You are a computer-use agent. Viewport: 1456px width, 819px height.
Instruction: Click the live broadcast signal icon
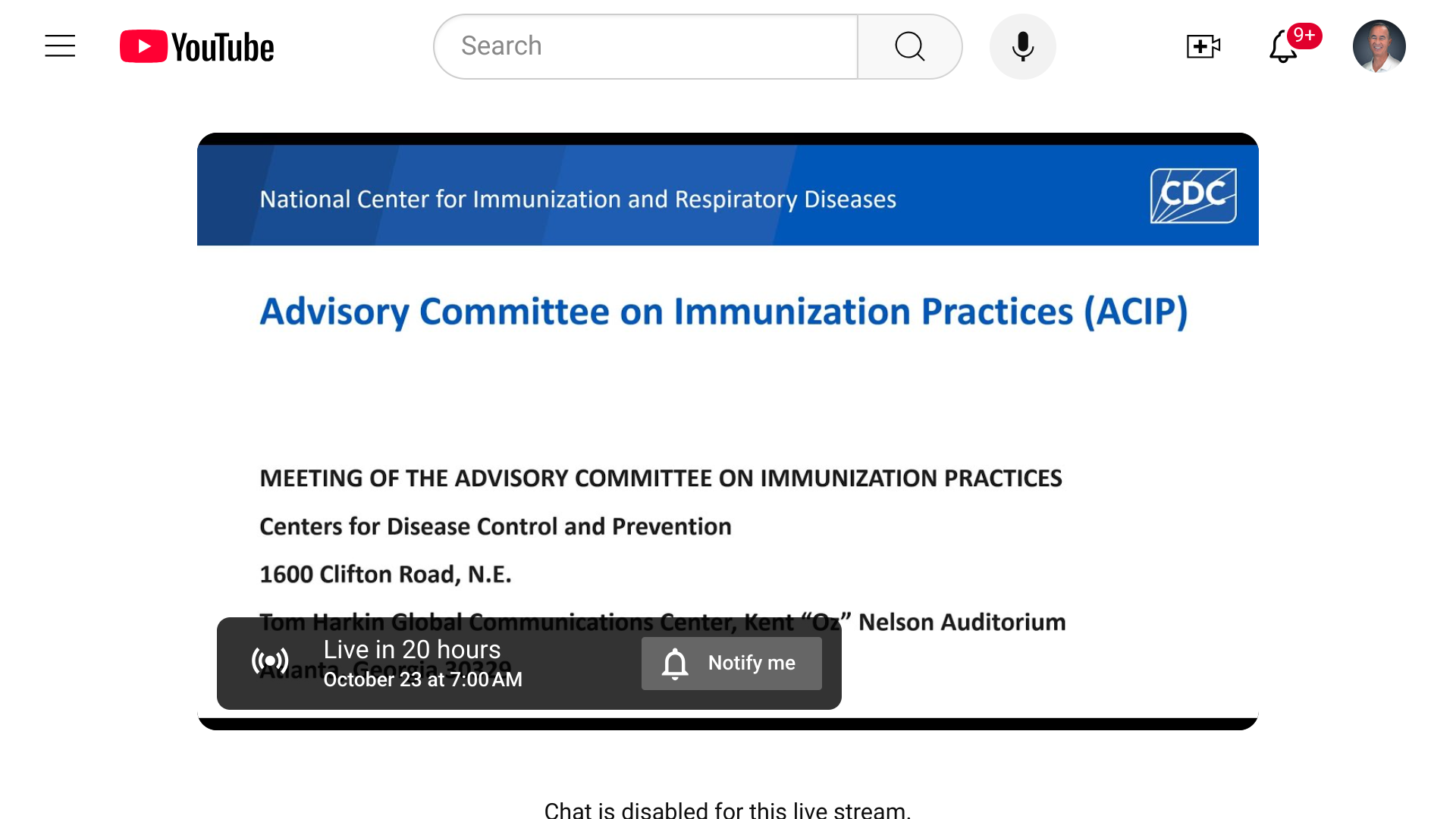point(270,661)
